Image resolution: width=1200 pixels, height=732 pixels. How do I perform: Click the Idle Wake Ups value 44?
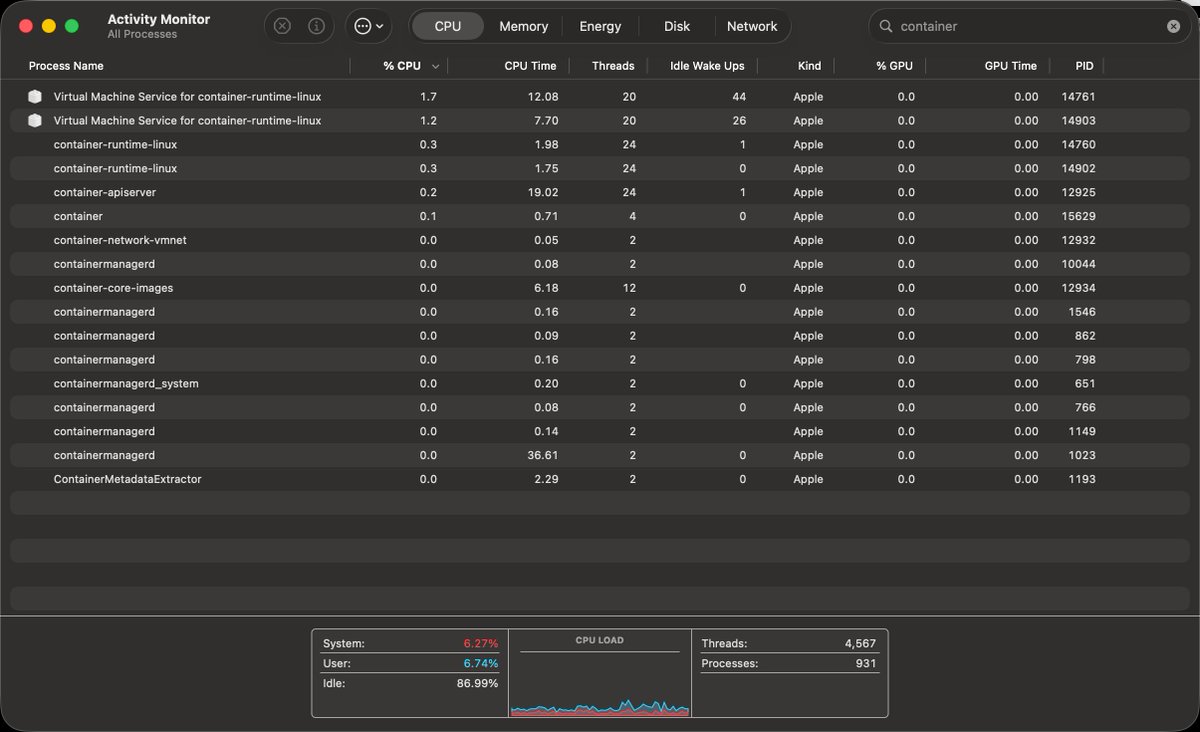click(x=739, y=97)
